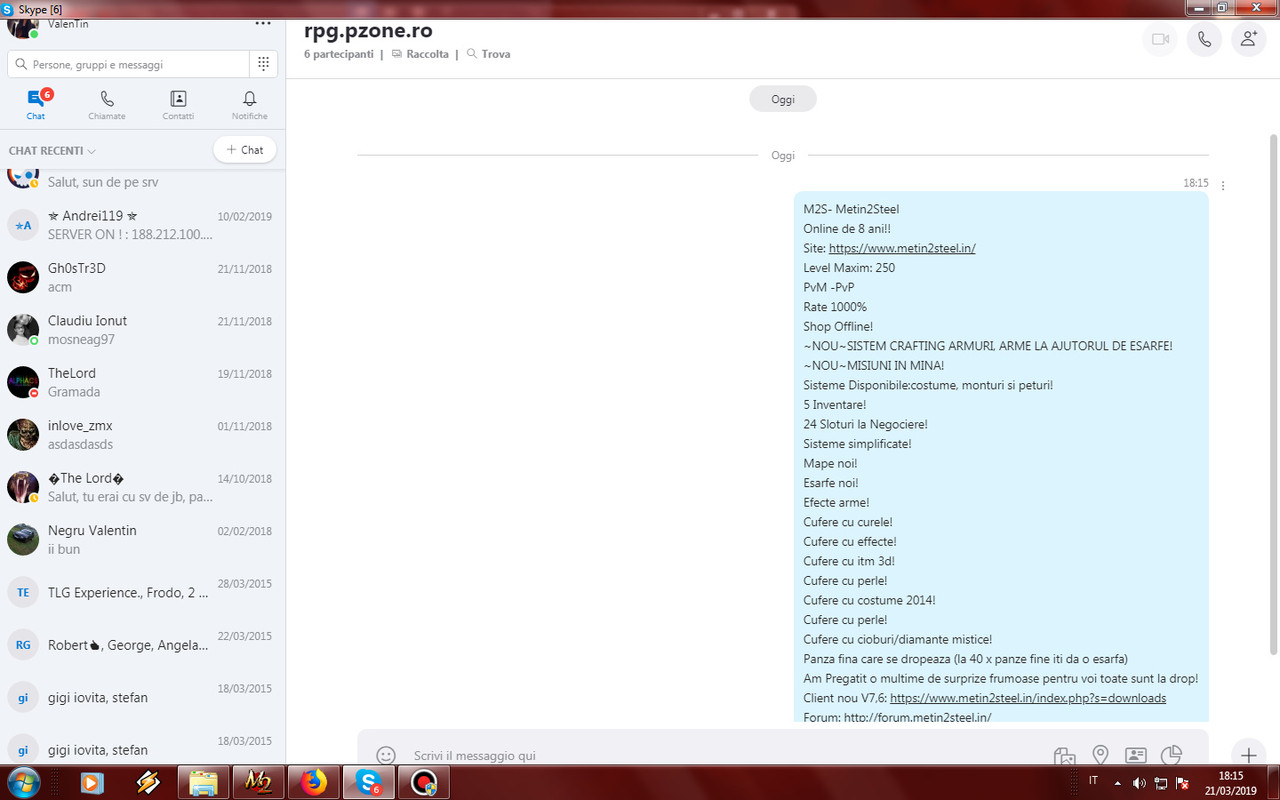Open message options next to 18:15
1280x800 pixels.
coord(1223,185)
